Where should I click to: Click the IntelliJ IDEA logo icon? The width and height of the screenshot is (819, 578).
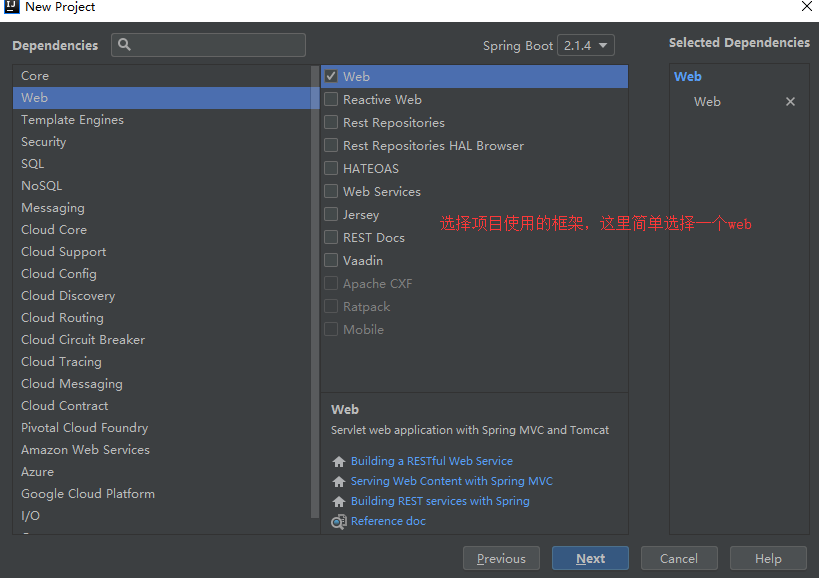coord(11,6)
